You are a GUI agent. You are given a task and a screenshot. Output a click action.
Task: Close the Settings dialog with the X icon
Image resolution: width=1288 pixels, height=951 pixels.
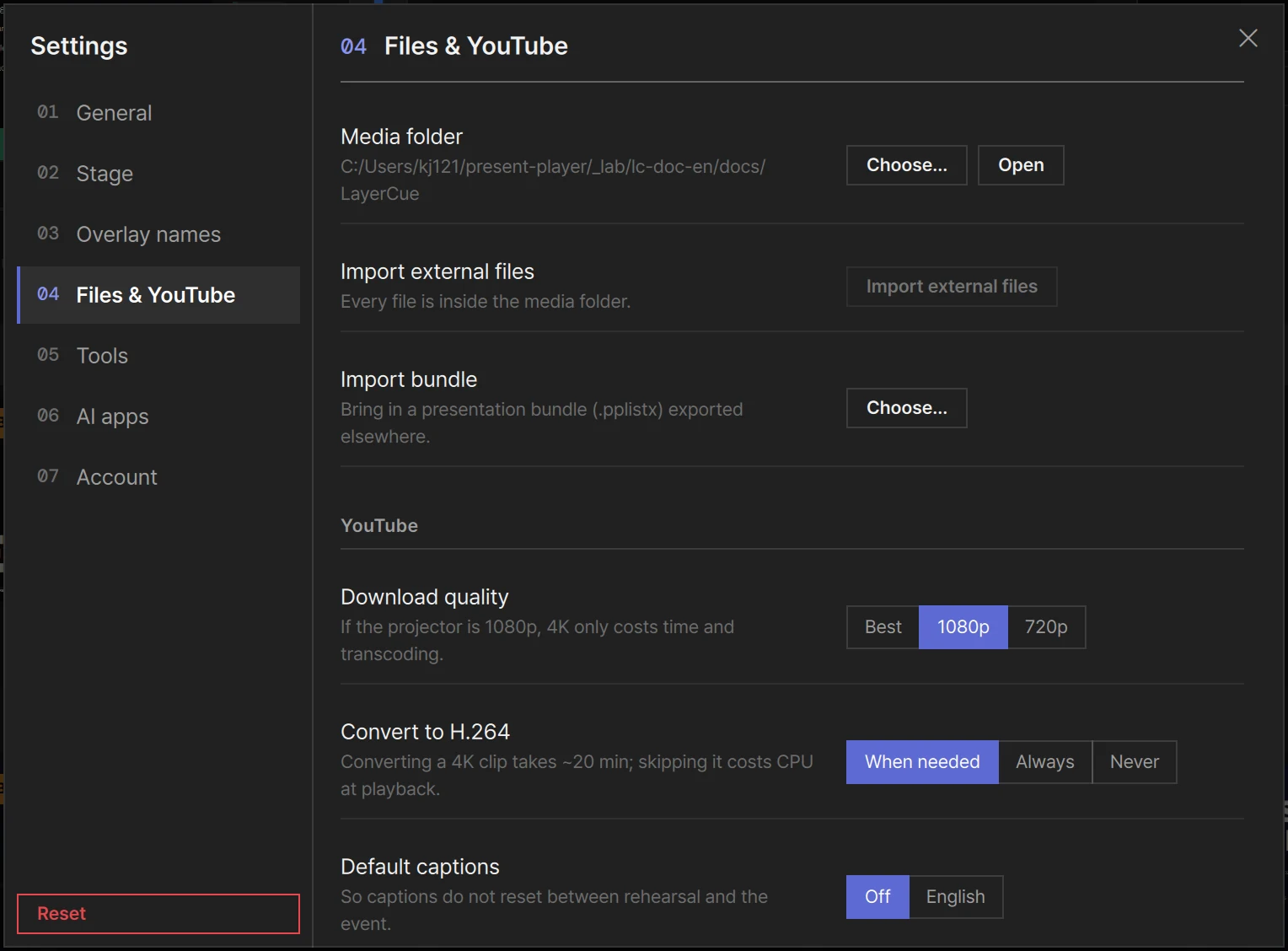pyautogui.click(x=1248, y=38)
